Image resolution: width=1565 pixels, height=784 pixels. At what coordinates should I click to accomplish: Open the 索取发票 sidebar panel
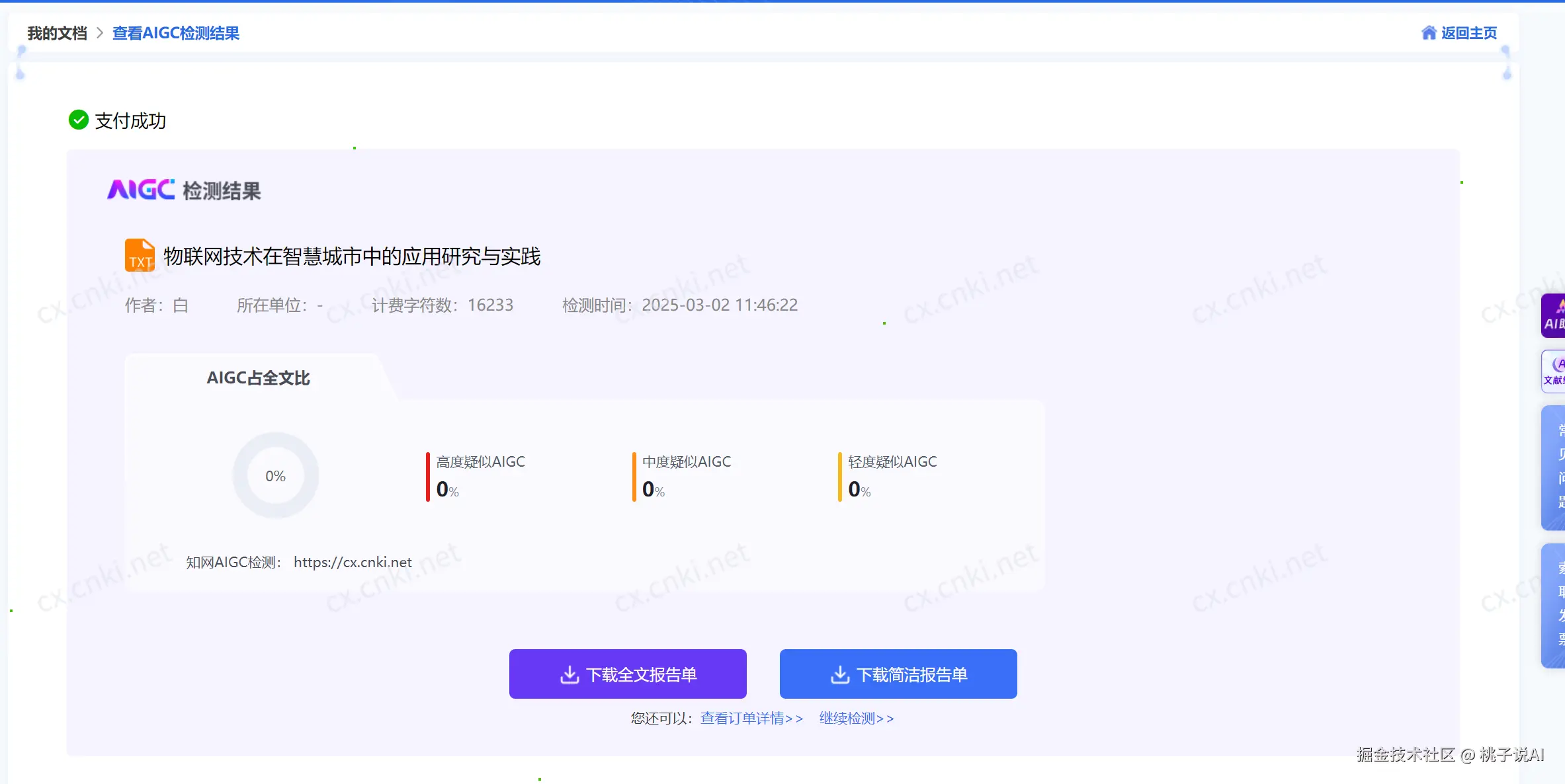click(1554, 605)
